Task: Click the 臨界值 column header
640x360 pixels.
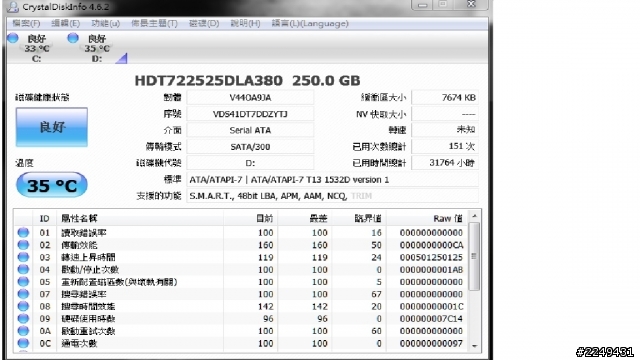Action: point(359,219)
